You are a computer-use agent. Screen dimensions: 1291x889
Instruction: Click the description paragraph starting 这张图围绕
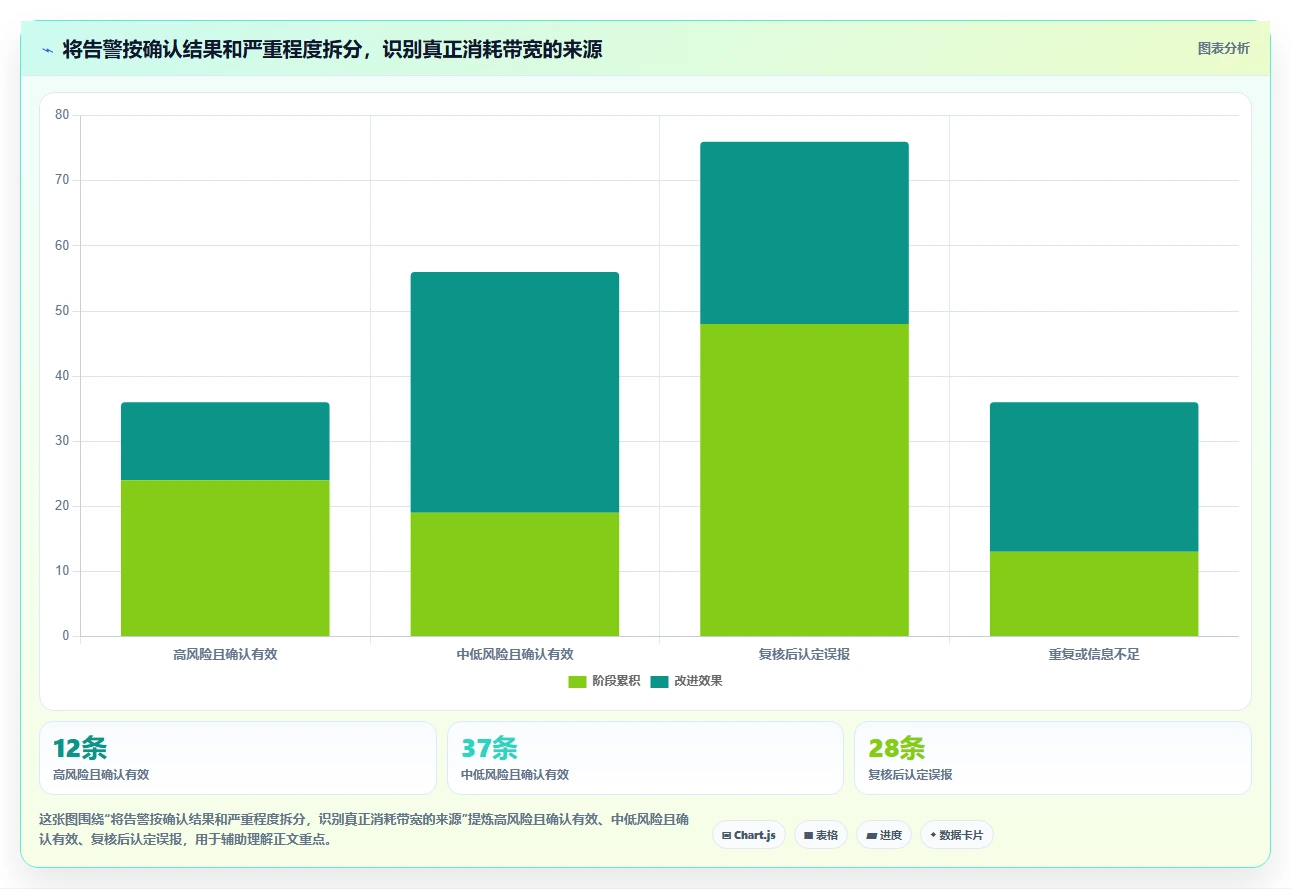(364, 830)
